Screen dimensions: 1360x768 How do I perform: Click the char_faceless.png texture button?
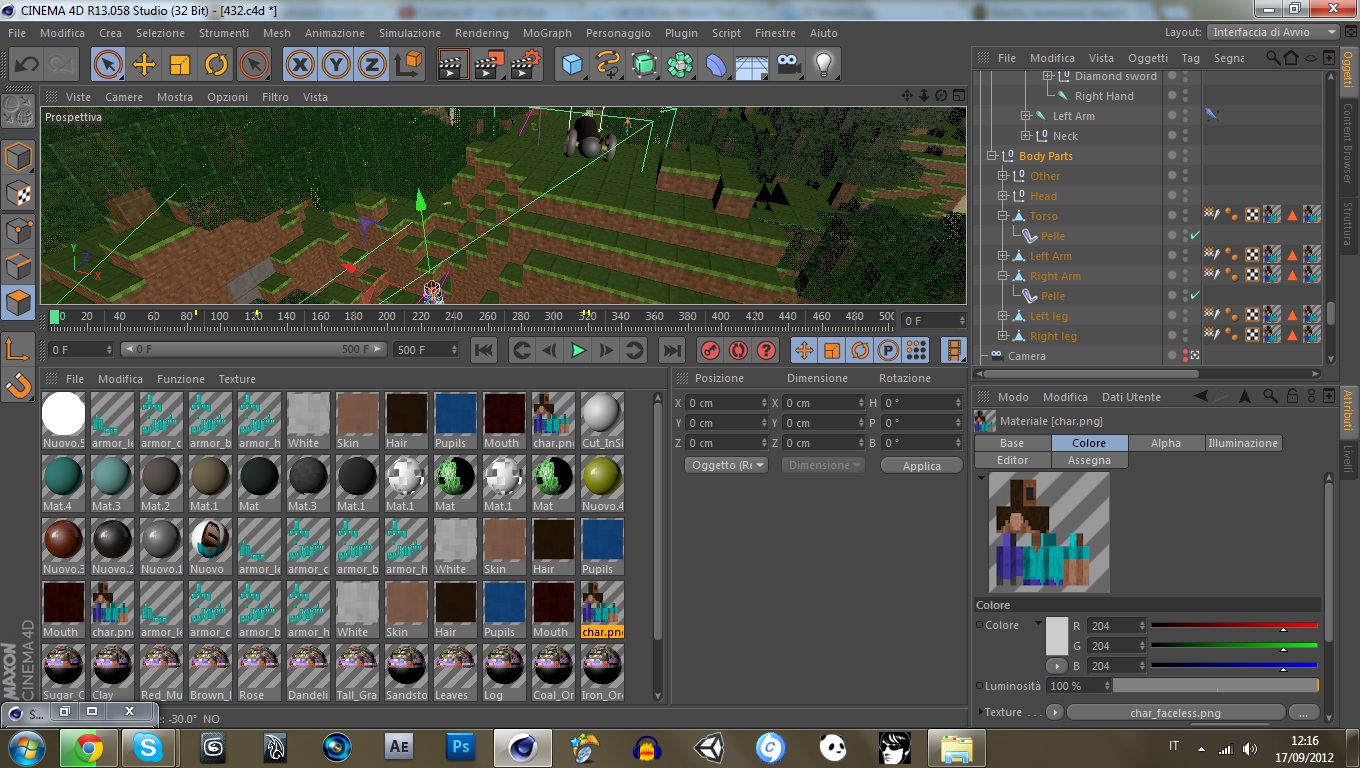click(1175, 713)
